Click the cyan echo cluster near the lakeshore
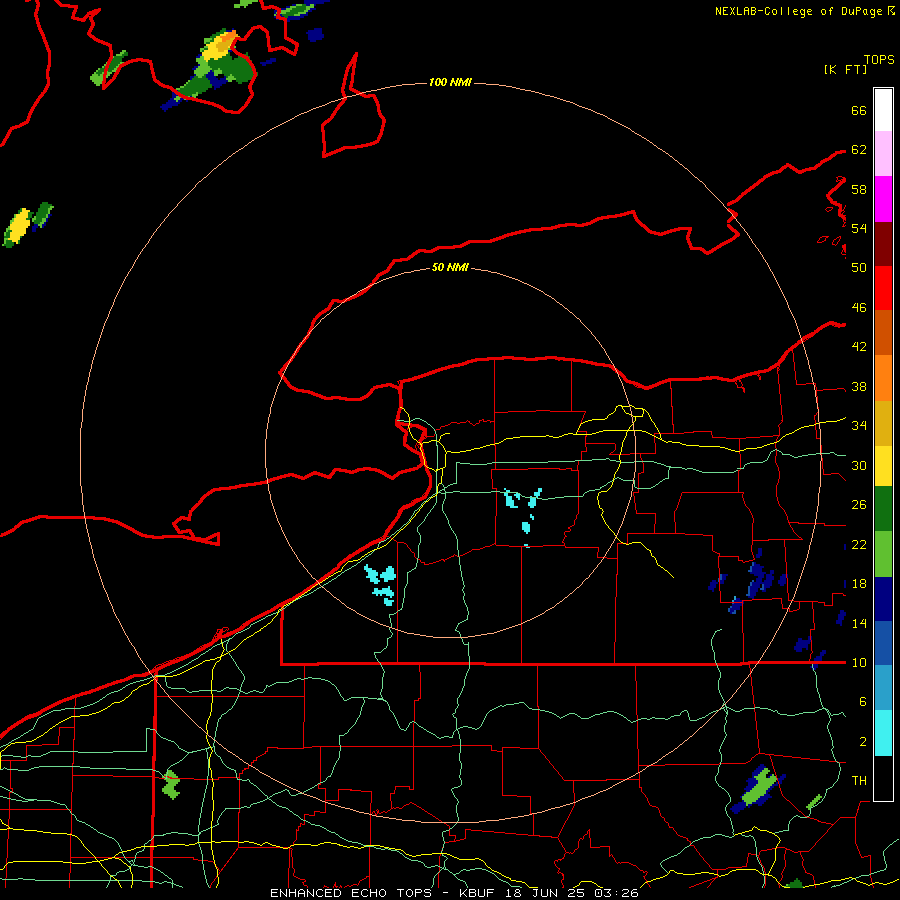This screenshot has width=900, height=900. tap(381, 584)
